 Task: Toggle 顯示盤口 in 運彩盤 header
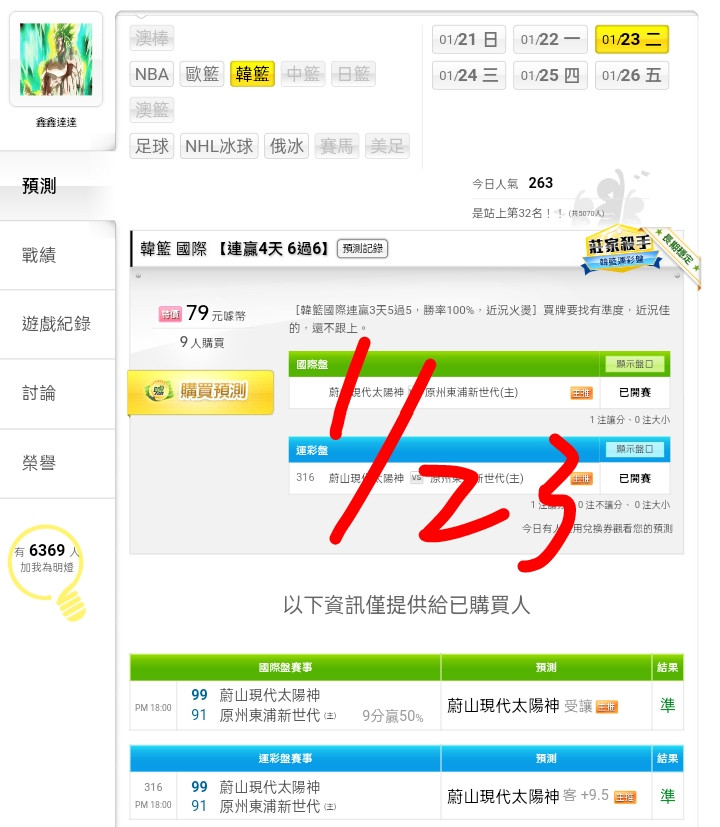click(x=635, y=449)
